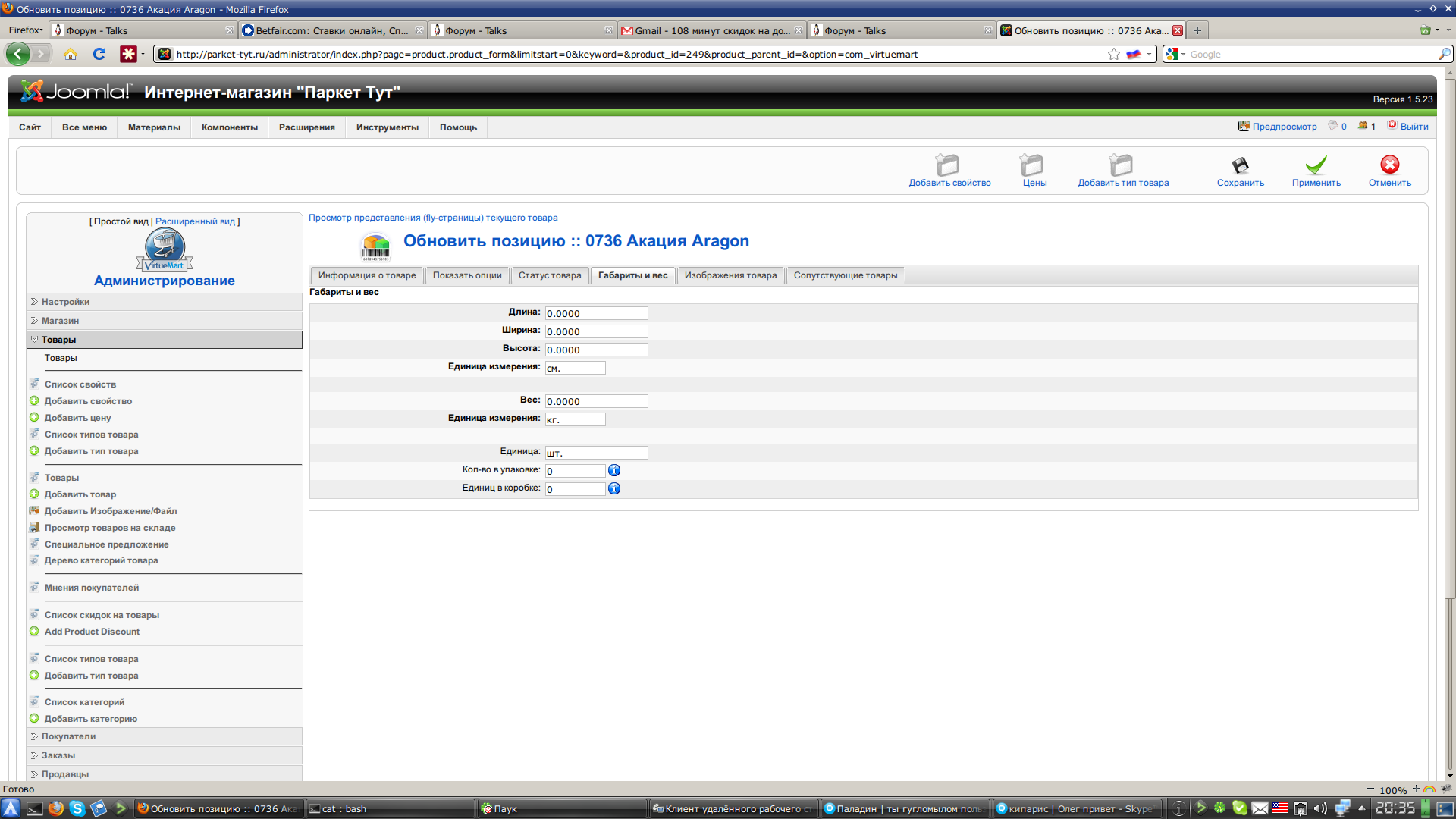Bookmark the page using the star icon
This screenshot has width=1456, height=819.
pos(1113,54)
